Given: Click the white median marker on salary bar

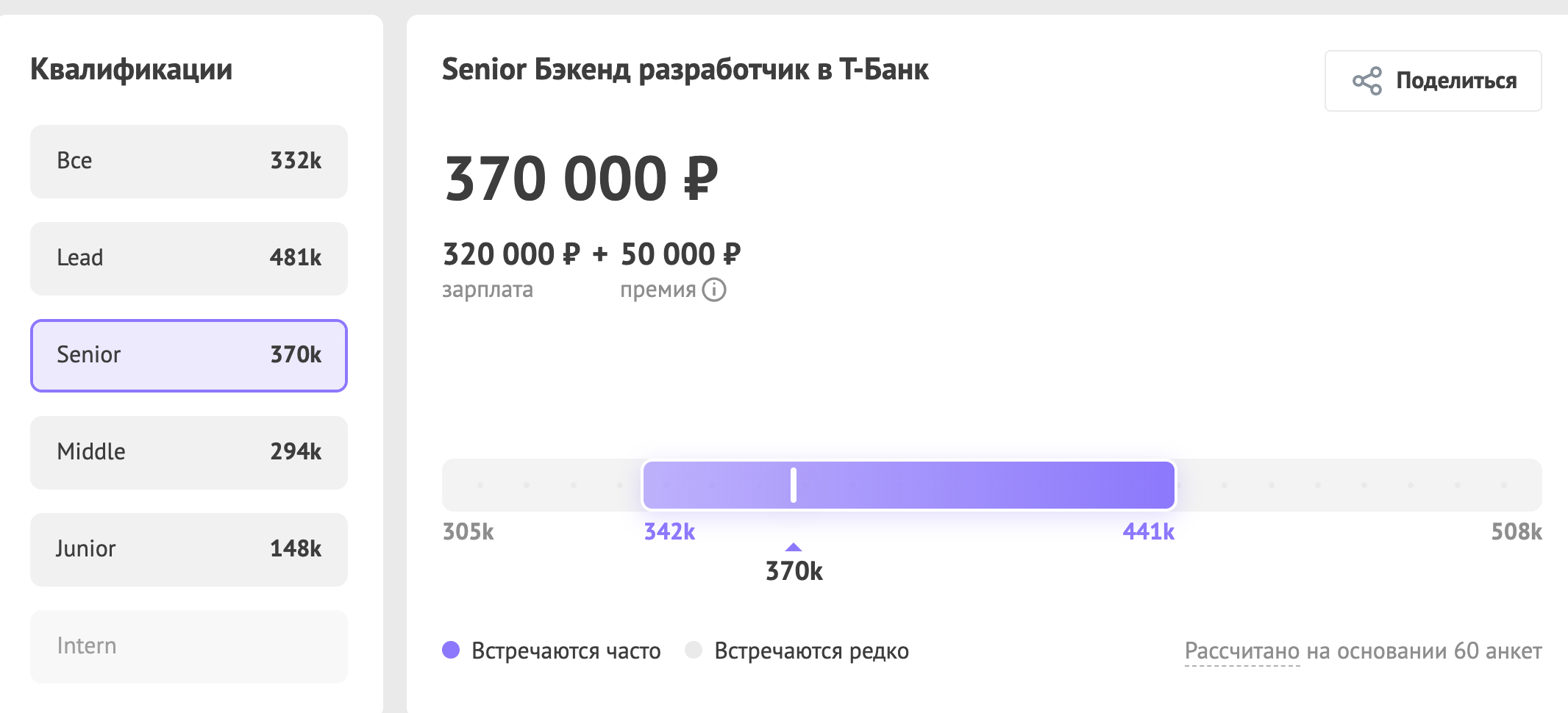Looking at the screenshot, I should pyautogui.click(x=793, y=485).
